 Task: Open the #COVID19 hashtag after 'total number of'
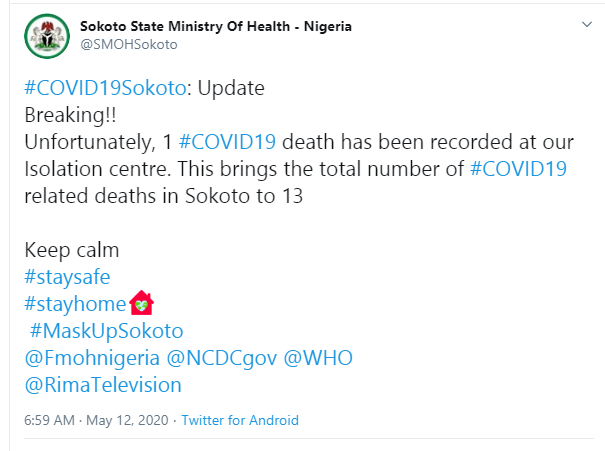(x=519, y=169)
